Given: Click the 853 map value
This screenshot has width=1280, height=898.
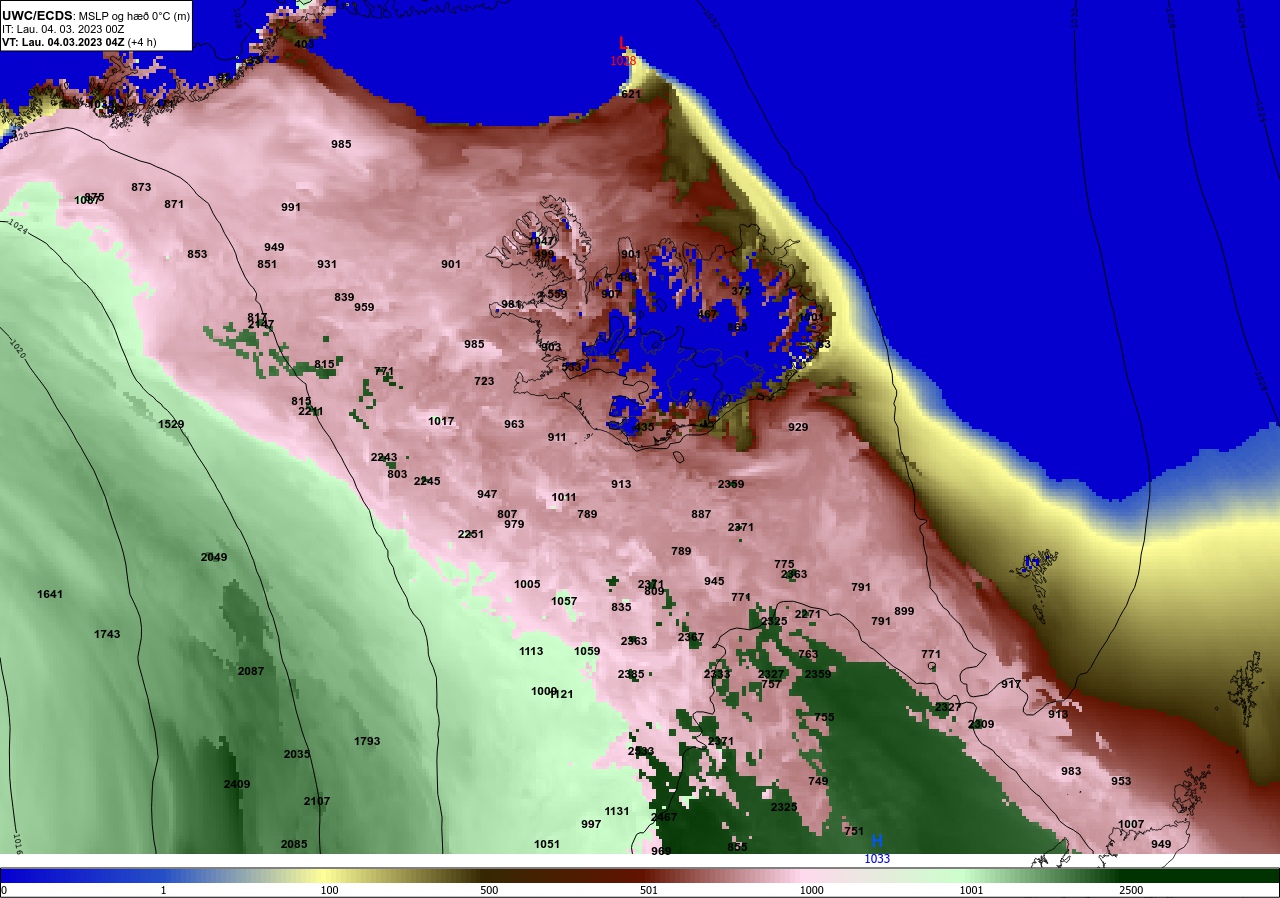Looking at the screenshot, I should [x=197, y=254].
